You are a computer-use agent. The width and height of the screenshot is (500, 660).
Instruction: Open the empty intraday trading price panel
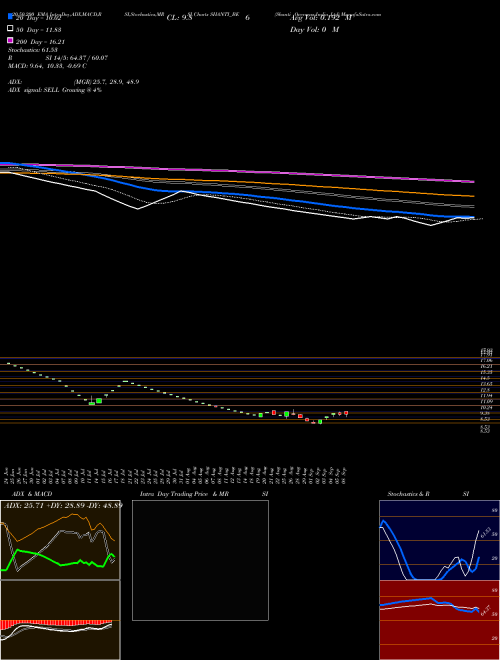pyautogui.click(x=200, y=560)
